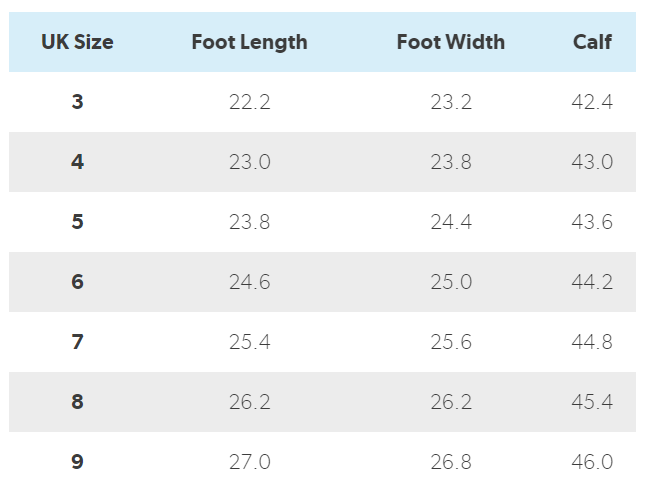
Task: Click the Calf column header
Action: 592,42
